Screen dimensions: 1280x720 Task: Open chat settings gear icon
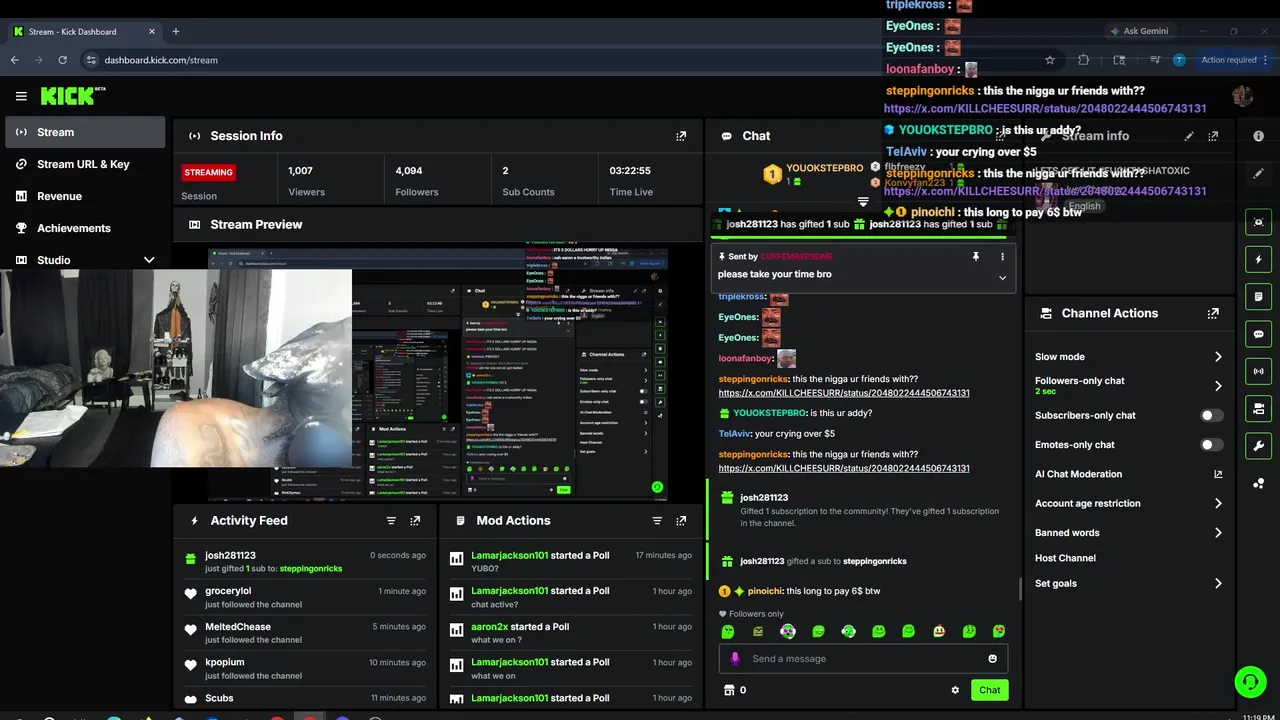coord(955,690)
